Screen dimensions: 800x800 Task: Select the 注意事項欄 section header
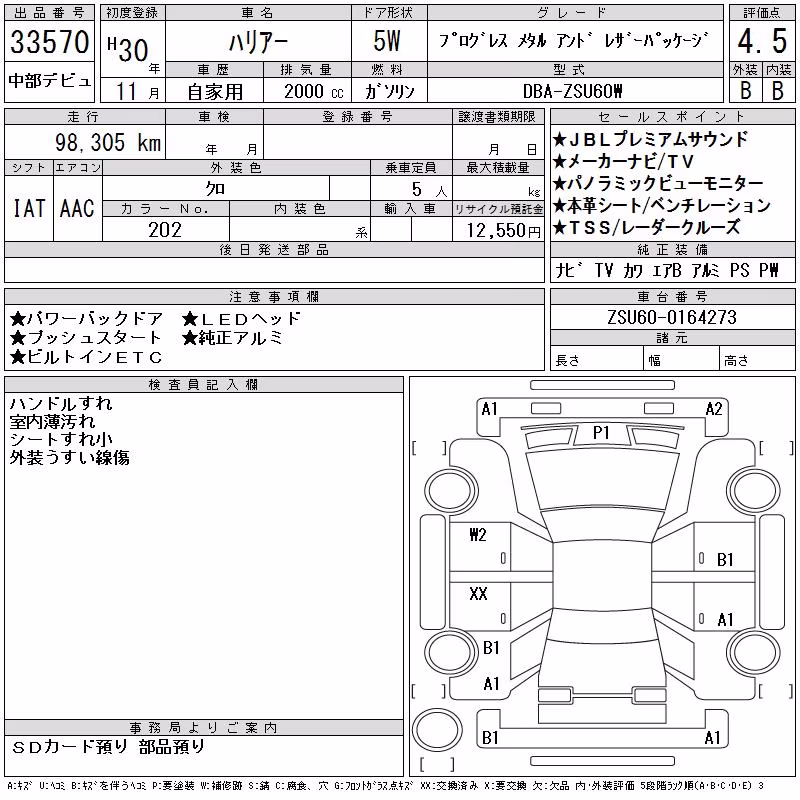[x=274, y=296]
